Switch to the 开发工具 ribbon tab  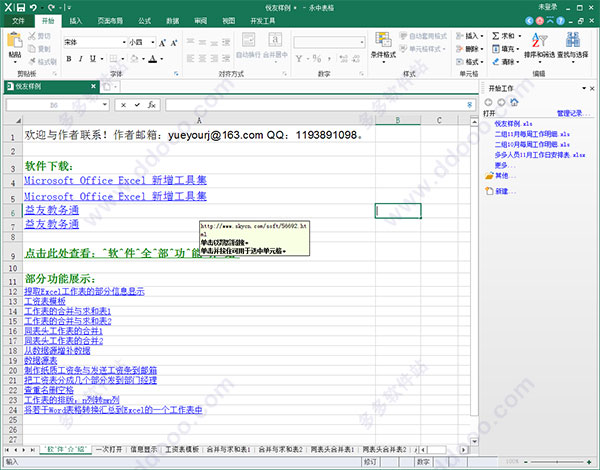[263, 21]
